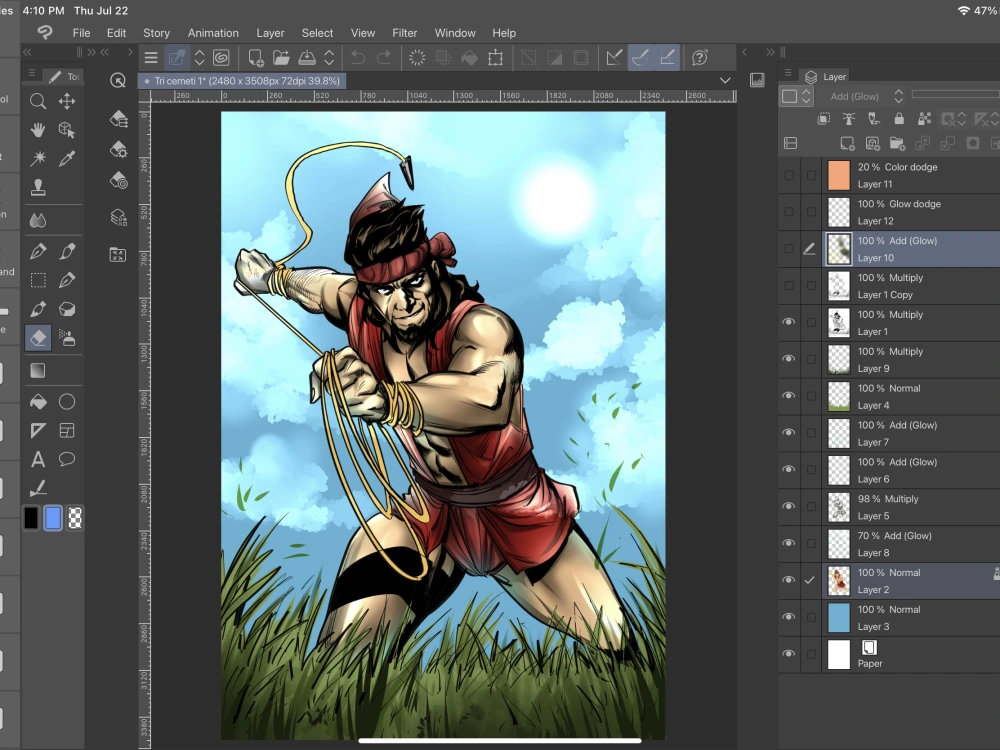Click the Undo button in toolbar
Screen dimensions: 1000x750
click(357, 58)
